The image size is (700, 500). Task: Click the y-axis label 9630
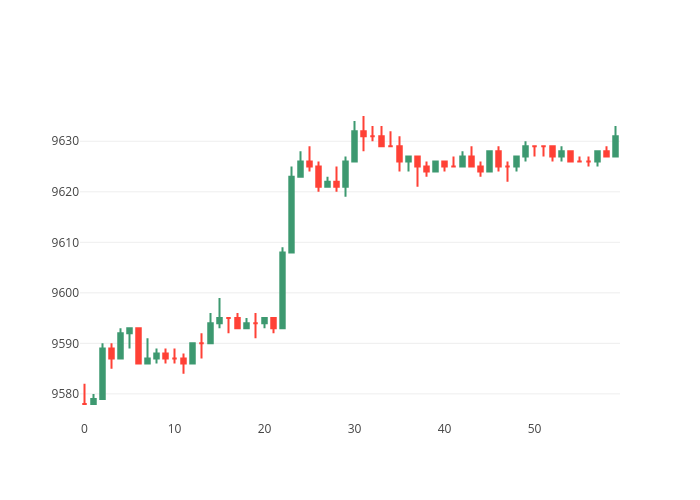[x=64, y=141]
